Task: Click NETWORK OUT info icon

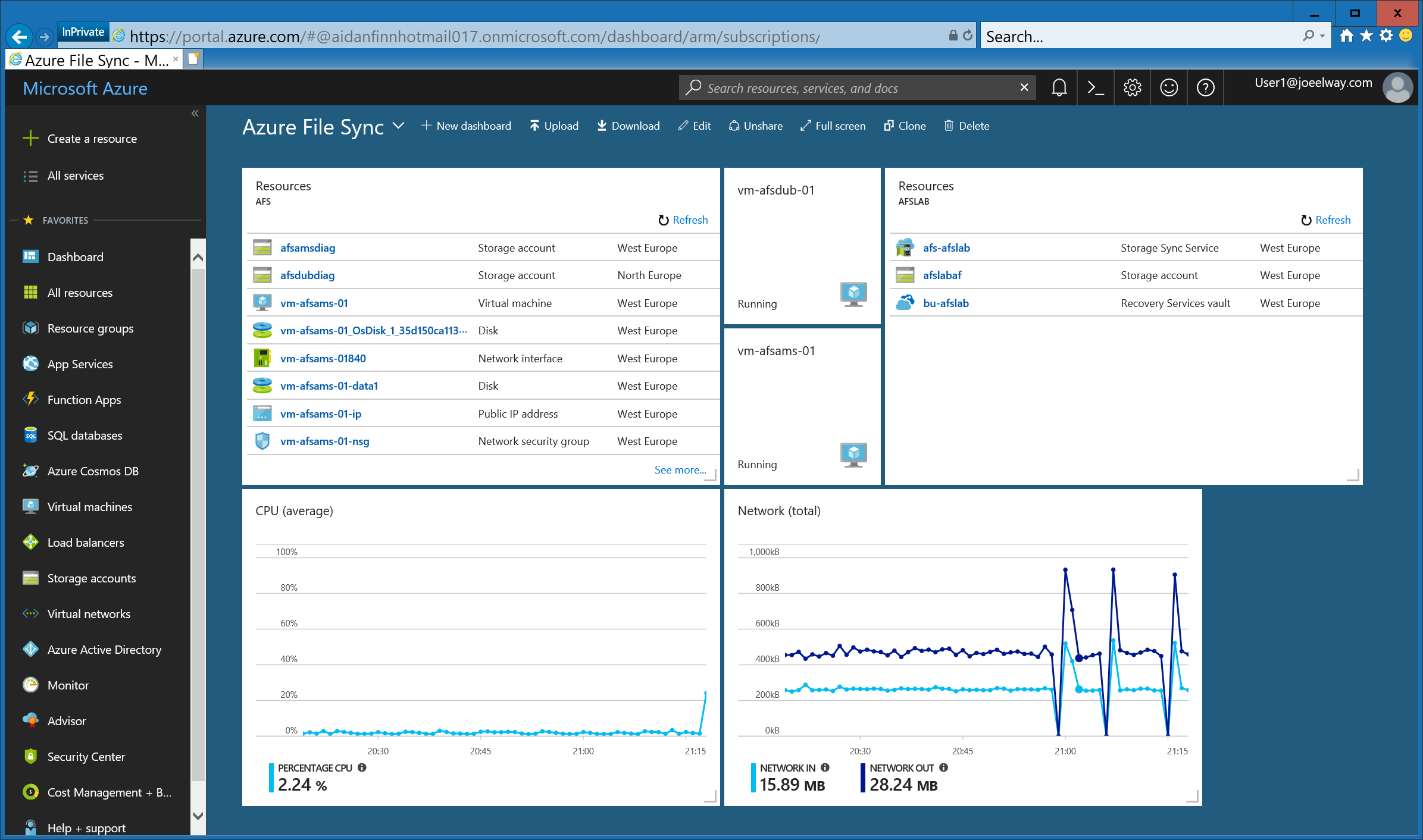Action: click(x=943, y=767)
